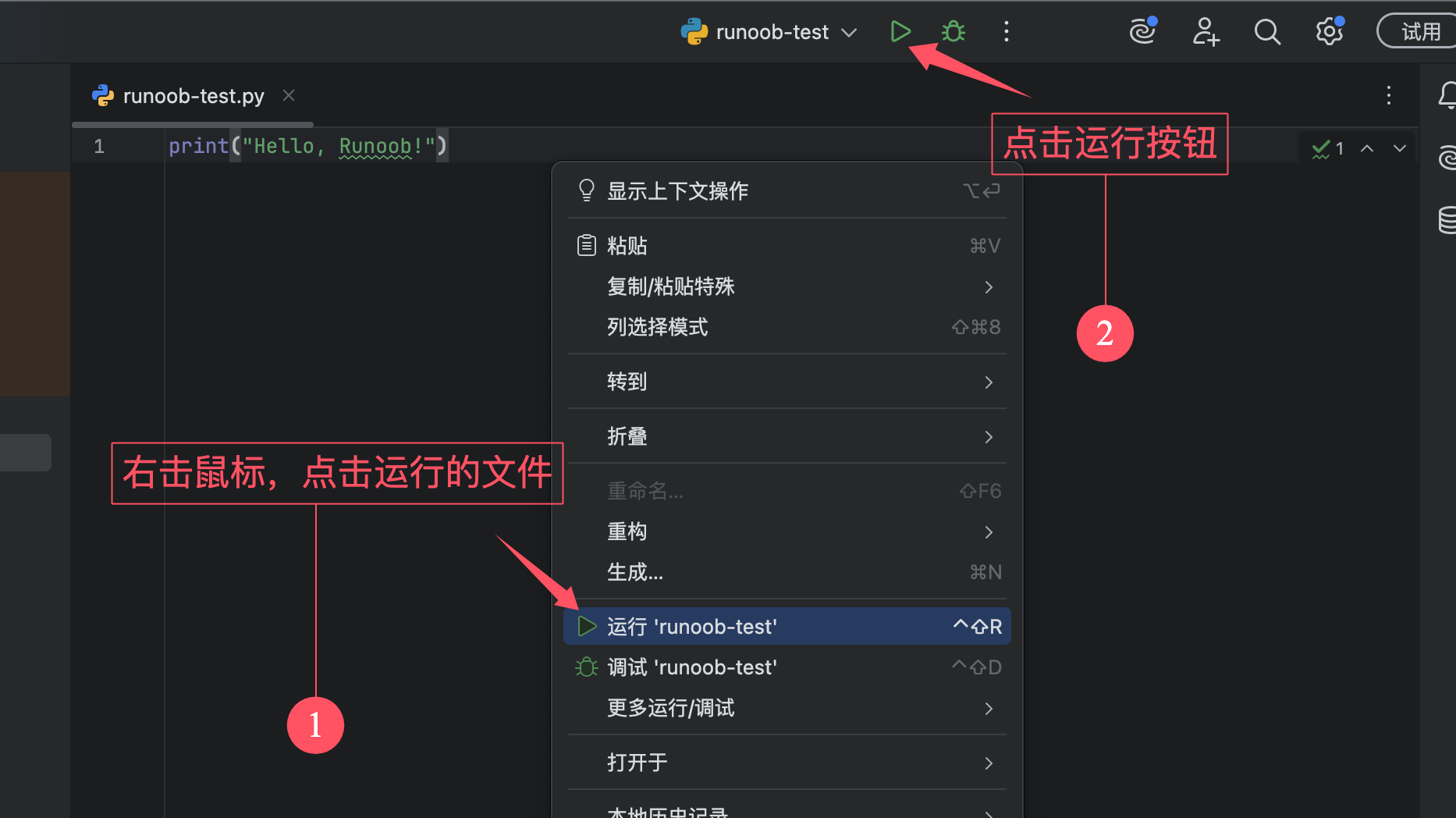Close the runoob-test.py editor tab

[x=289, y=95]
